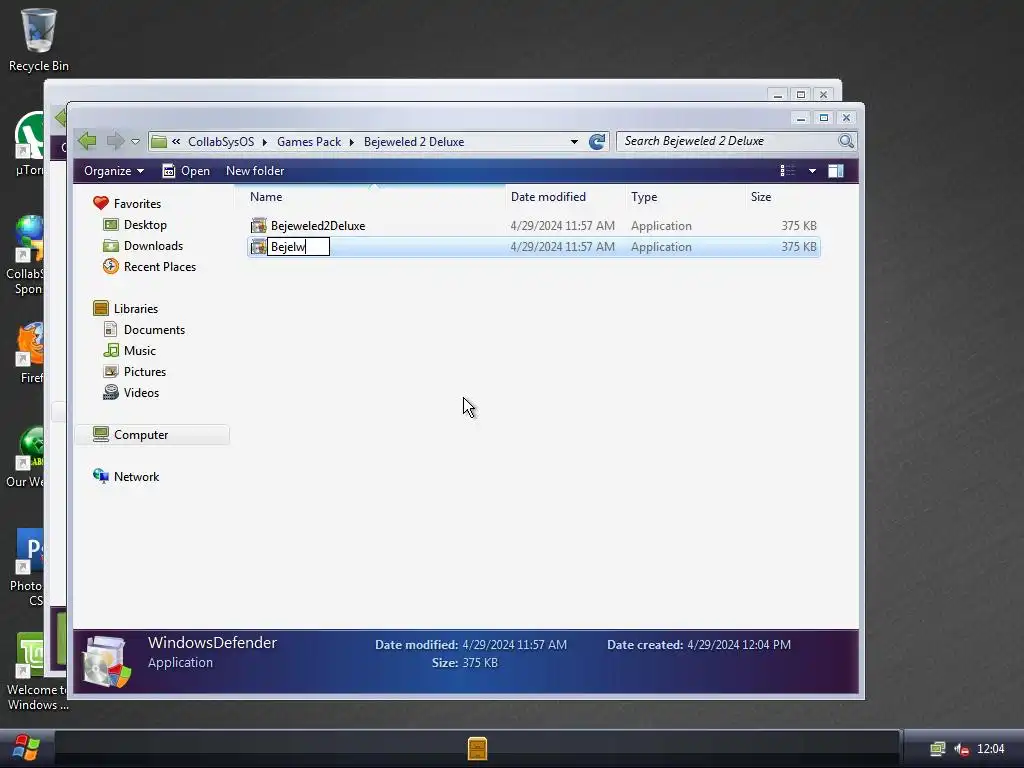Open the Videos library
The image size is (1024, 768).
pos(141,392)
